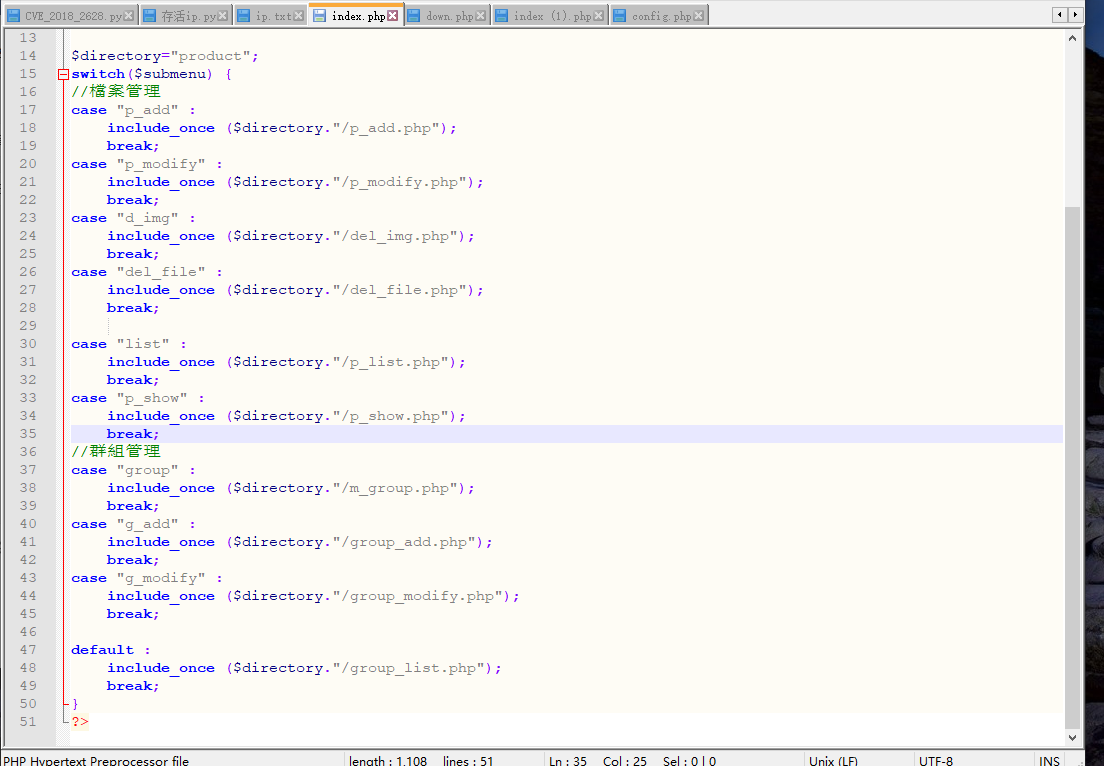Click the 'Ln : 35' status entry
Viewport: 1104px width, 766px height.
pyautogui.click(x=567, y=760)
